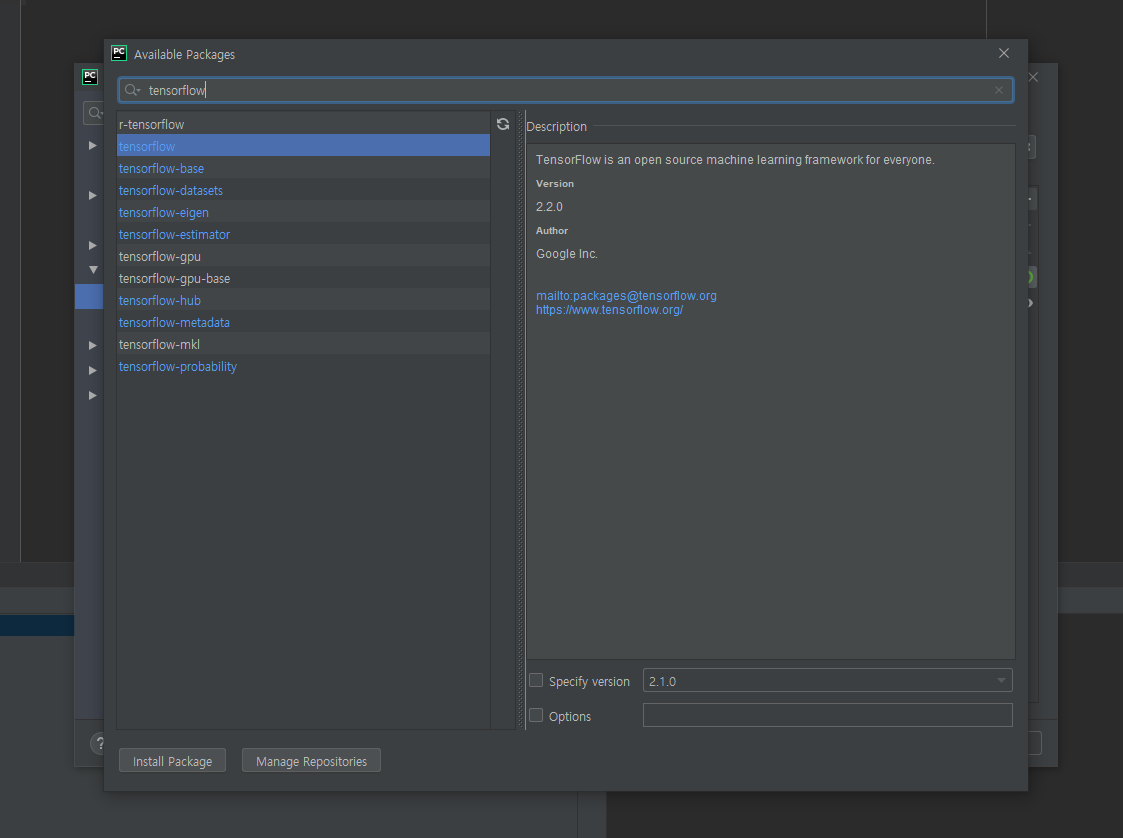1123x838 pixels.
Task: Select r-tensorflow package
Action: (x=303, y=124)
